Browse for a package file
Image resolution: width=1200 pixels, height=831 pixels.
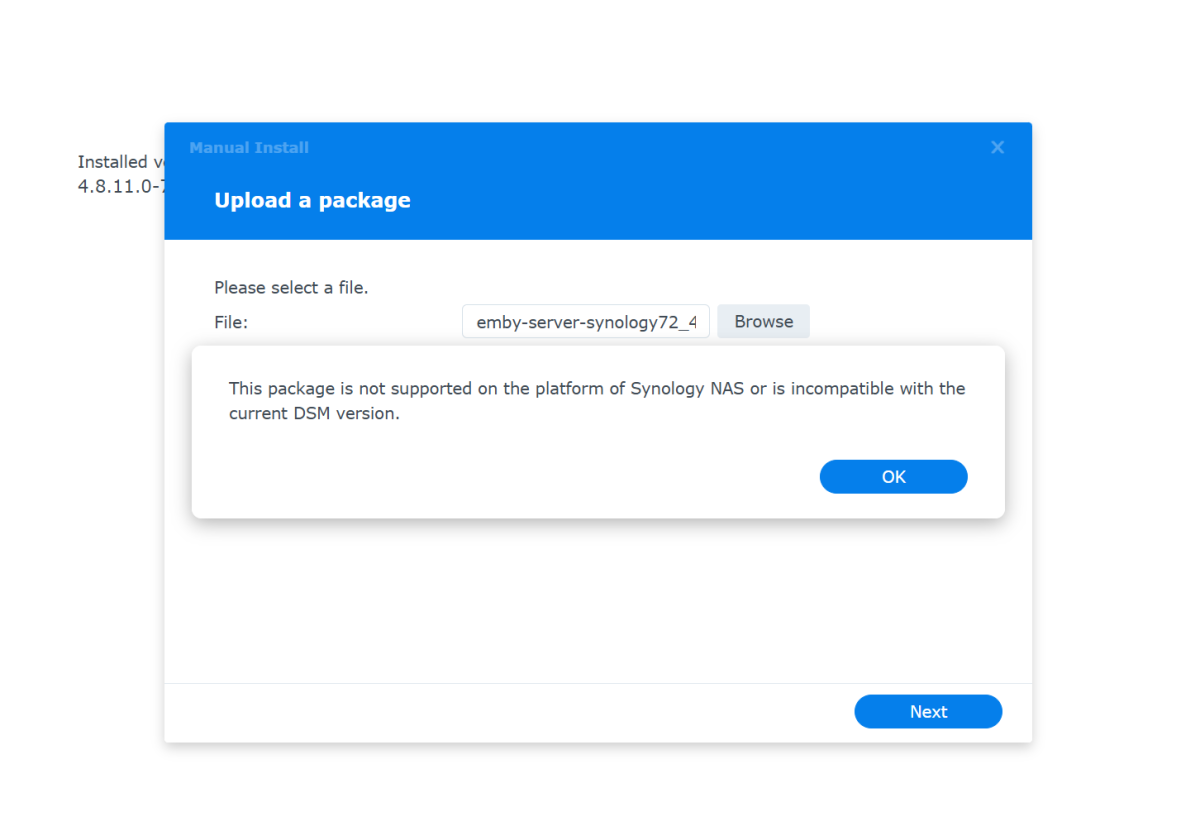[763, 322]
